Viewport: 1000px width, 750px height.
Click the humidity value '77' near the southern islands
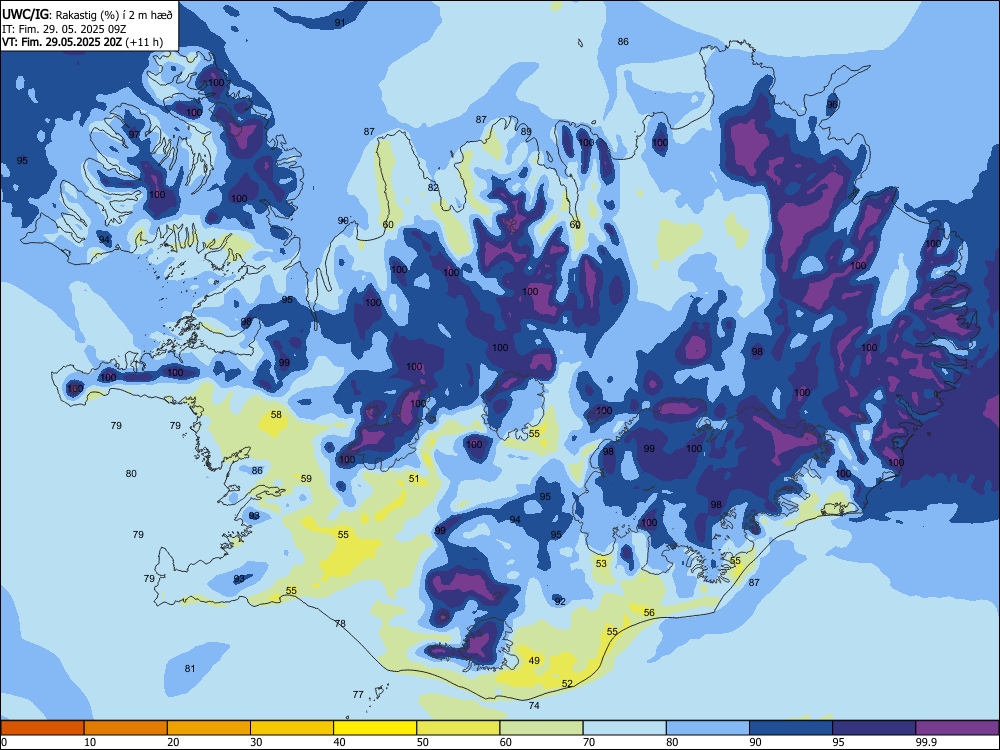click(358, 695)
